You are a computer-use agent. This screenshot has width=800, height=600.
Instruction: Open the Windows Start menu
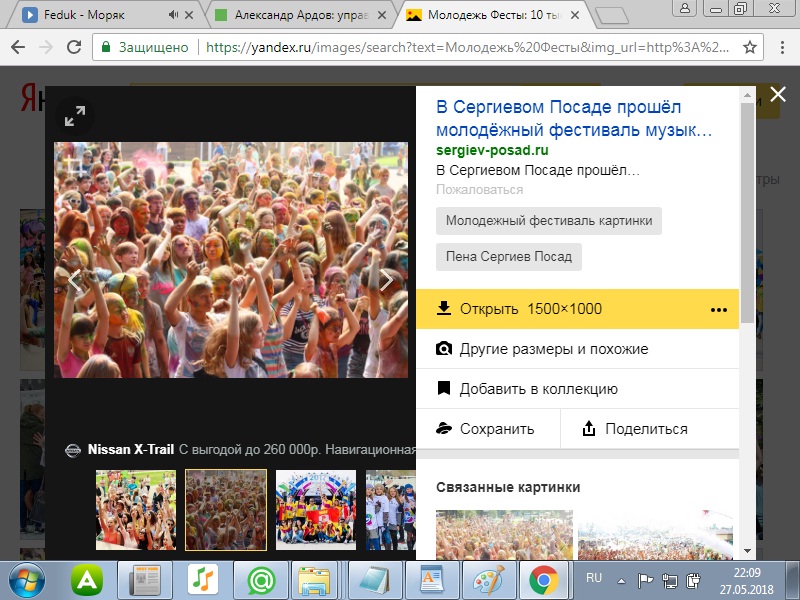[x=26, y=581]
